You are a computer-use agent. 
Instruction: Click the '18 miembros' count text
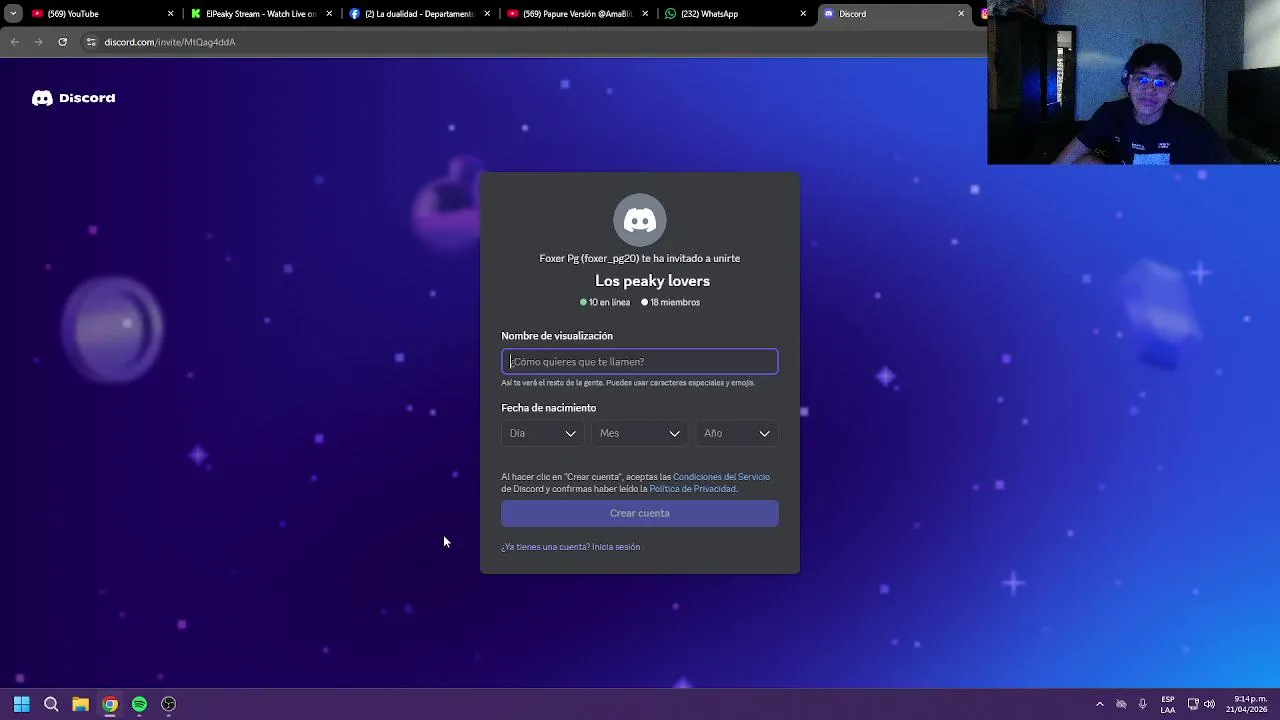671,302
